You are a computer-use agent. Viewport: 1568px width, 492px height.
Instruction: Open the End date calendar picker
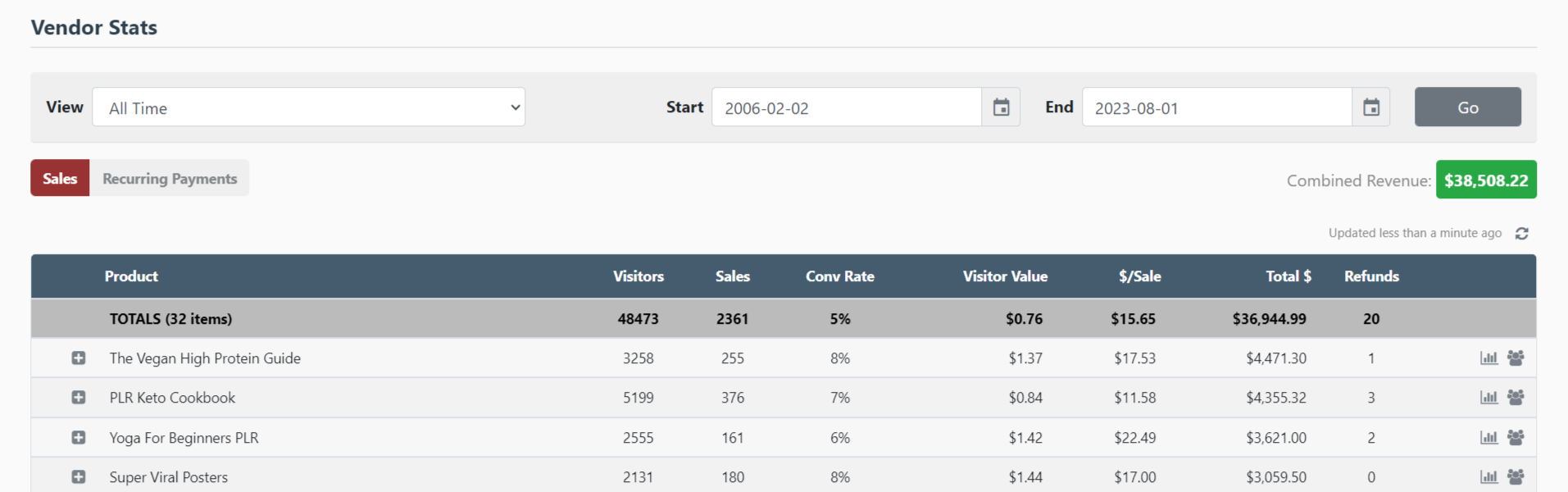pyautogui.click(x=1371, y=107)
